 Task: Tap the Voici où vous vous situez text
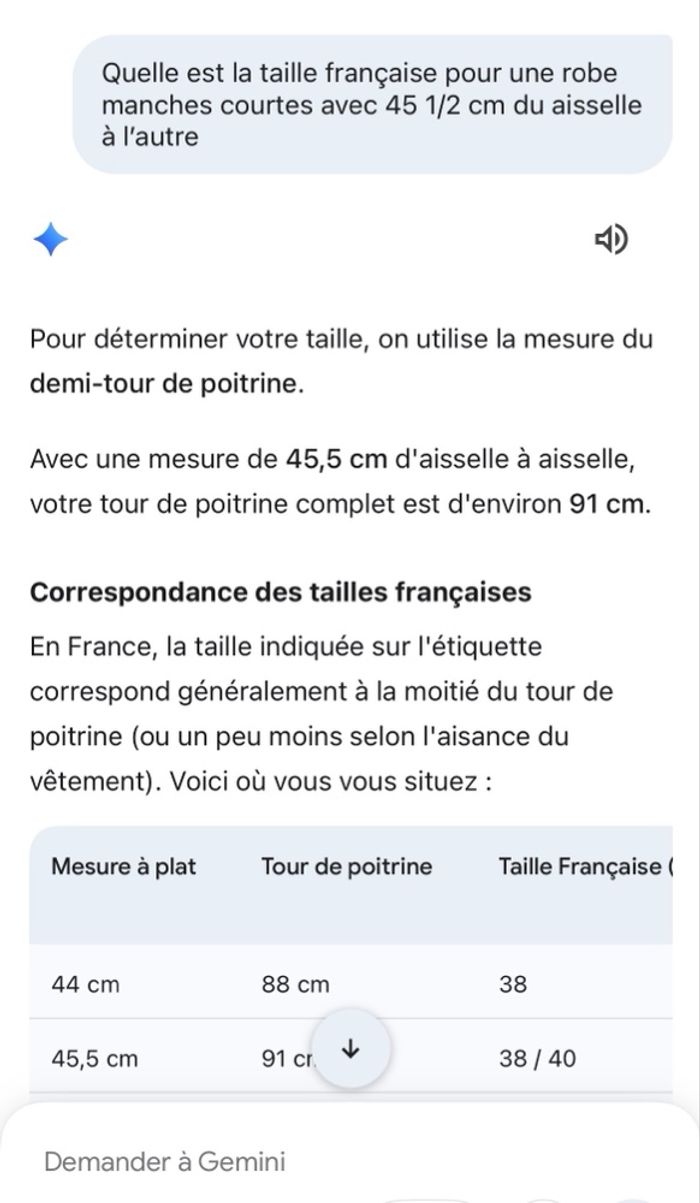click(x=330, y=782)
